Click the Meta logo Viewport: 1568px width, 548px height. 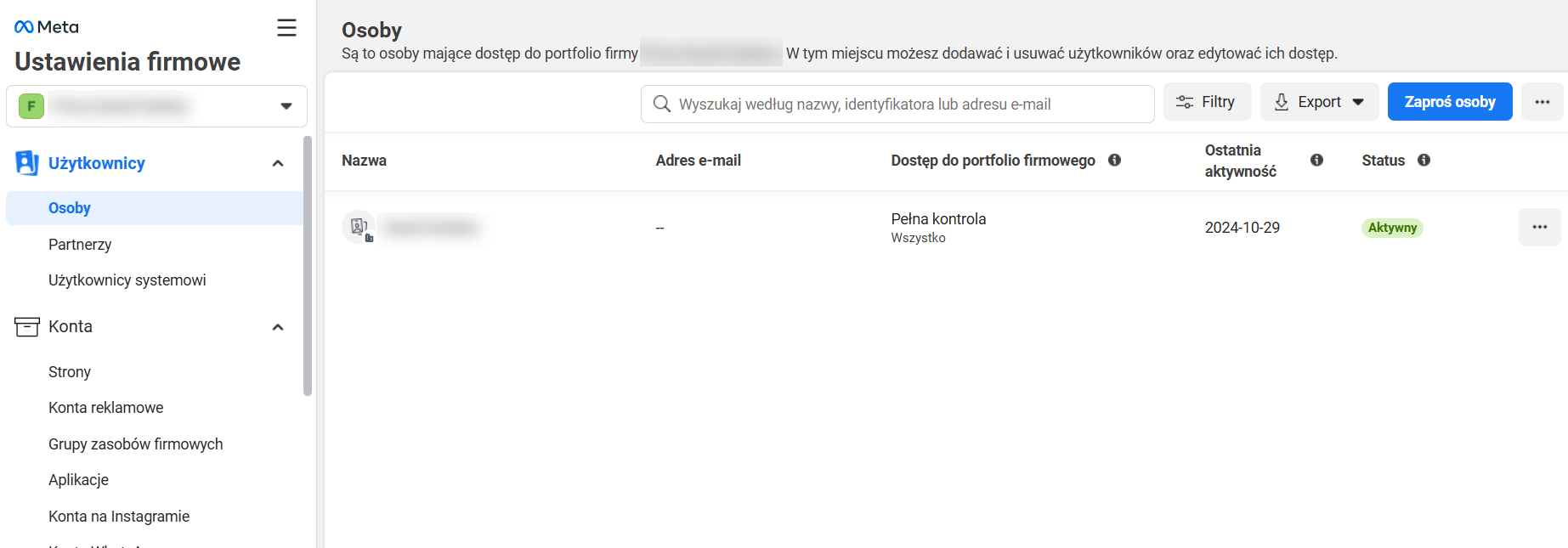coord(47,27)
